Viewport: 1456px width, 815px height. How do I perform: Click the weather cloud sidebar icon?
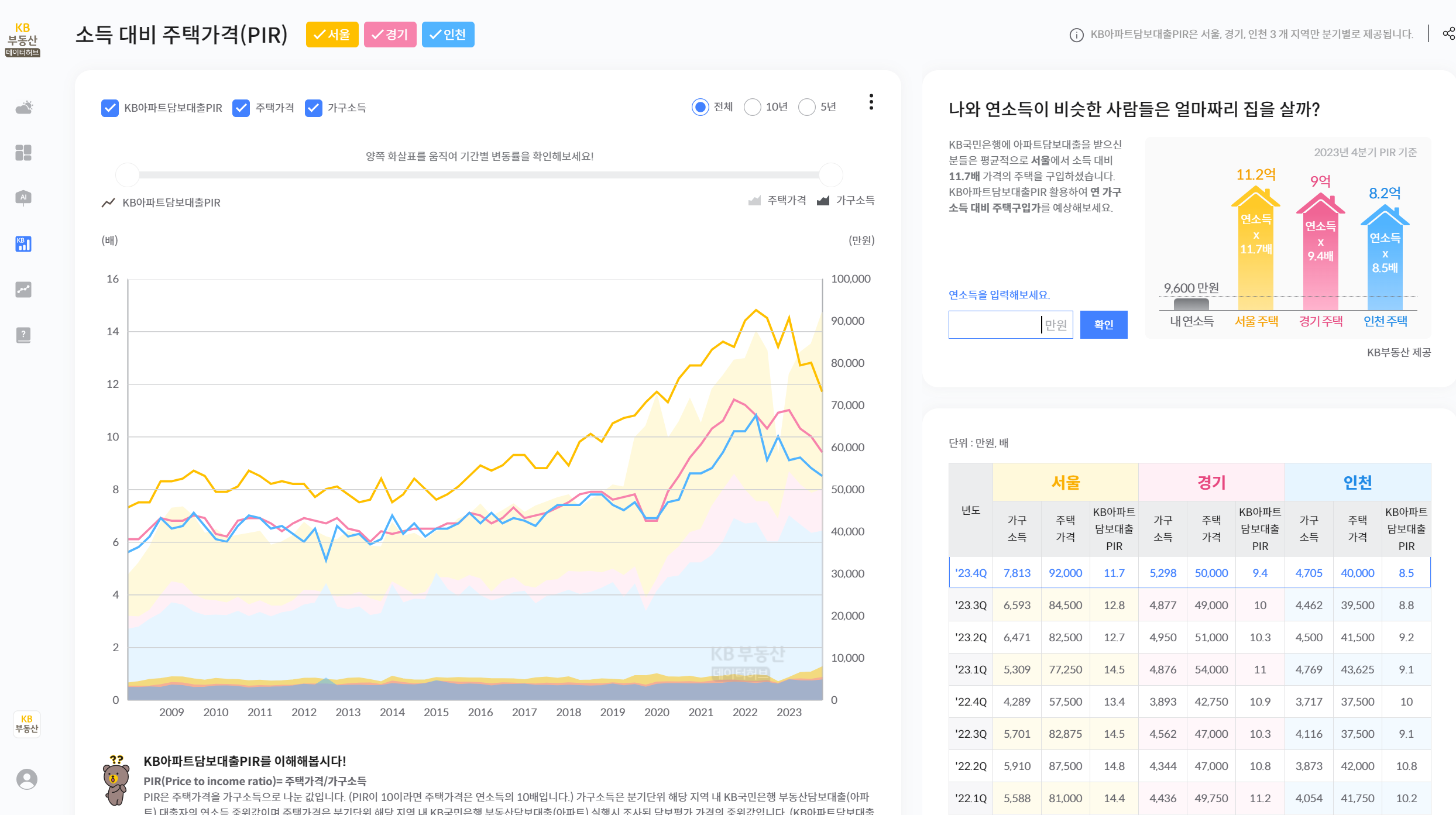coord(24,108)
